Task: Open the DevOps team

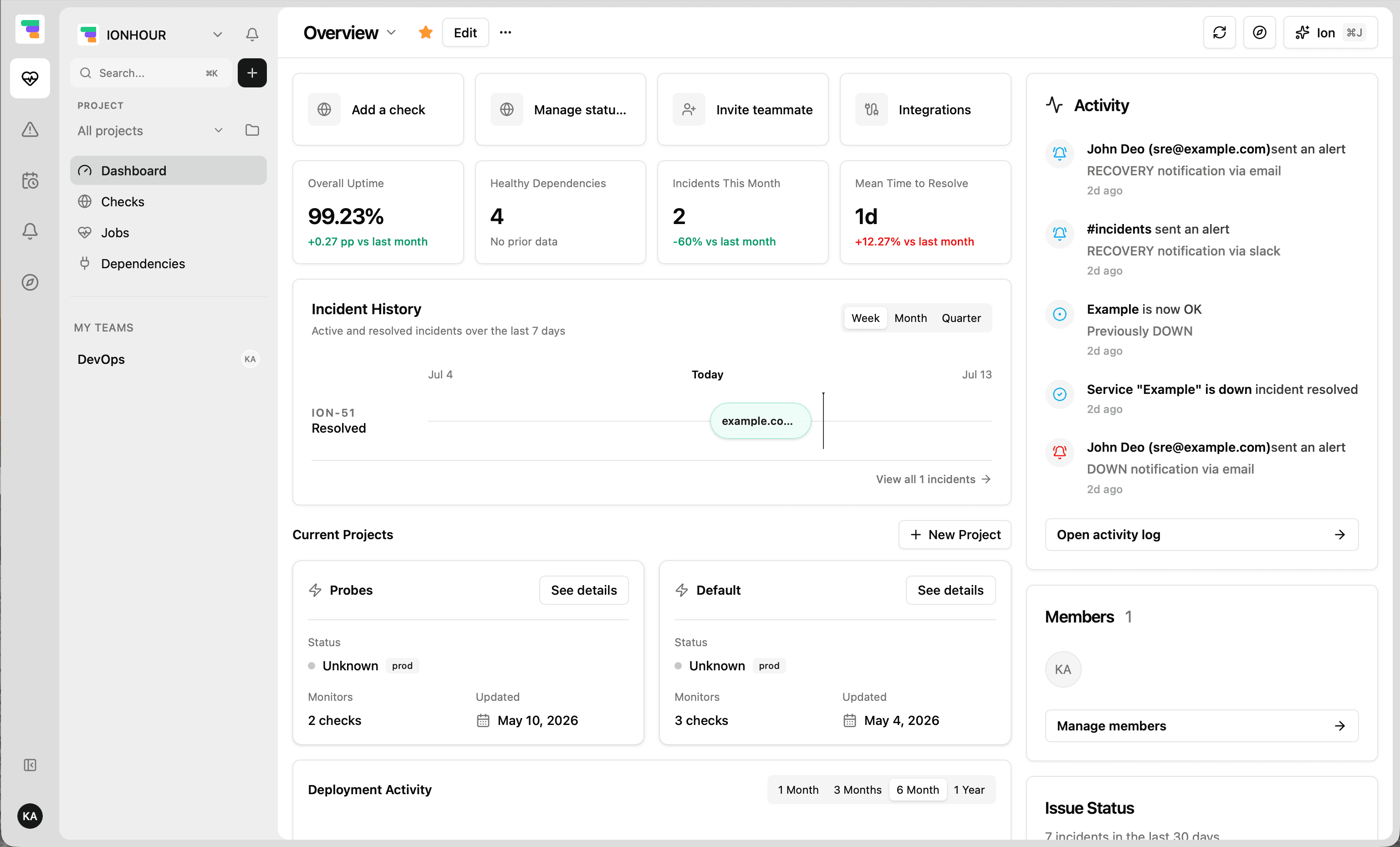Action: (x=168, y=359)
